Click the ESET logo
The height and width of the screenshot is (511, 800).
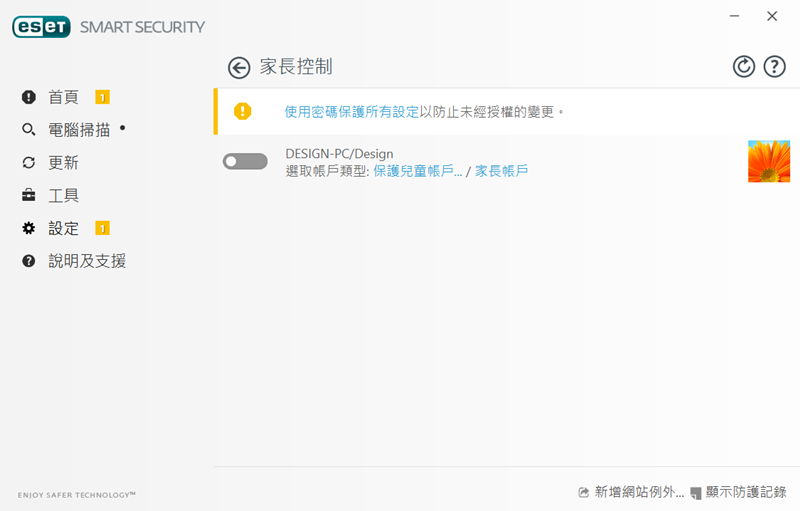41,27
